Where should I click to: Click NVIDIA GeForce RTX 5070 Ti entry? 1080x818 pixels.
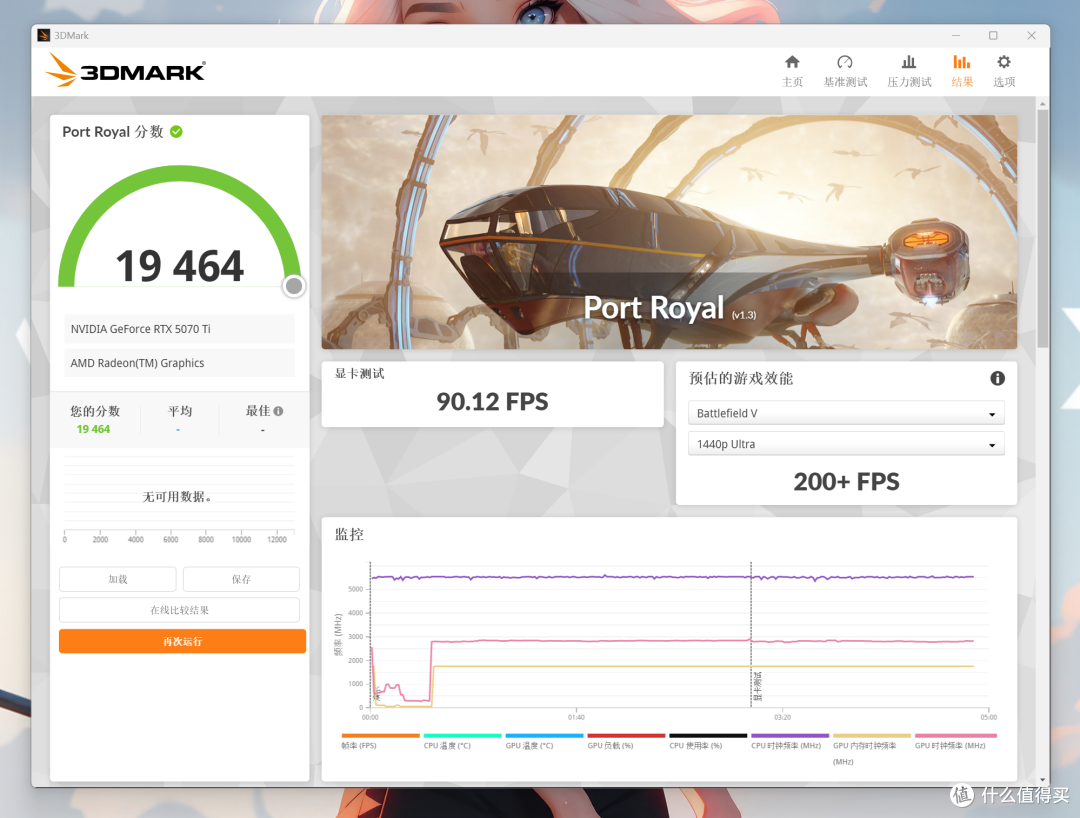179,329
